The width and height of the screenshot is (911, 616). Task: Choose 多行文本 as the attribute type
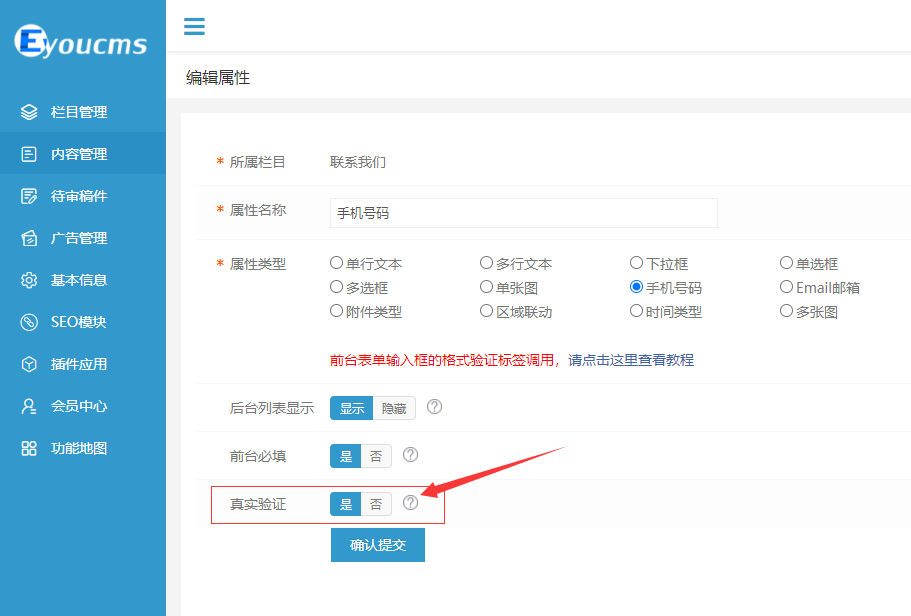pyautogui.click(x=486, y=262)
